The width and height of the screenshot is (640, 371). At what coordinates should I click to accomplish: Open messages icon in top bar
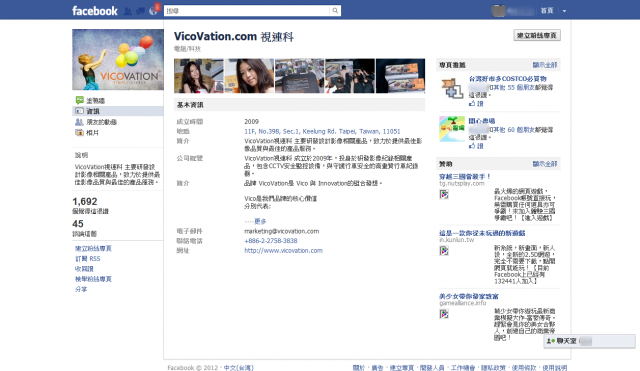[x=140, y=11]
